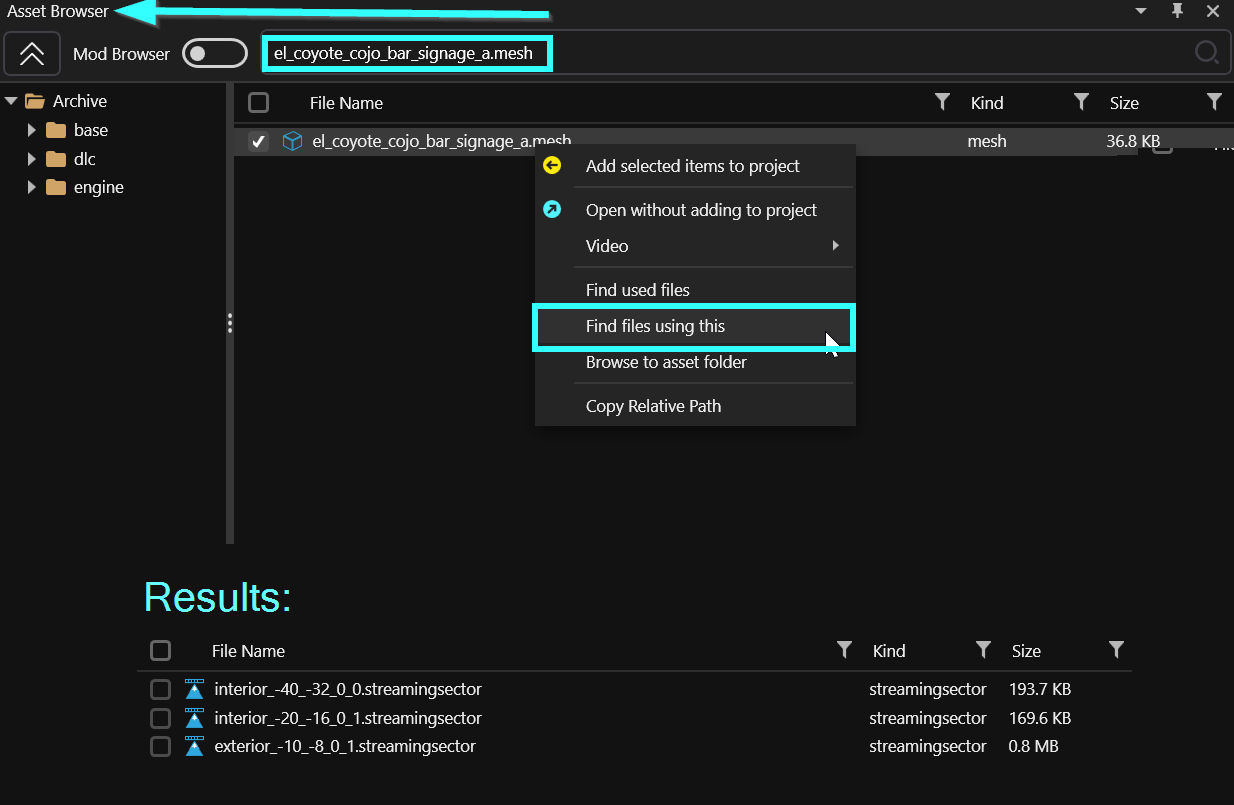Click the exterior_-10_-8_0_1 streamingsector file icon
The image size is (1234, 805).
click(x=194, y=746)
